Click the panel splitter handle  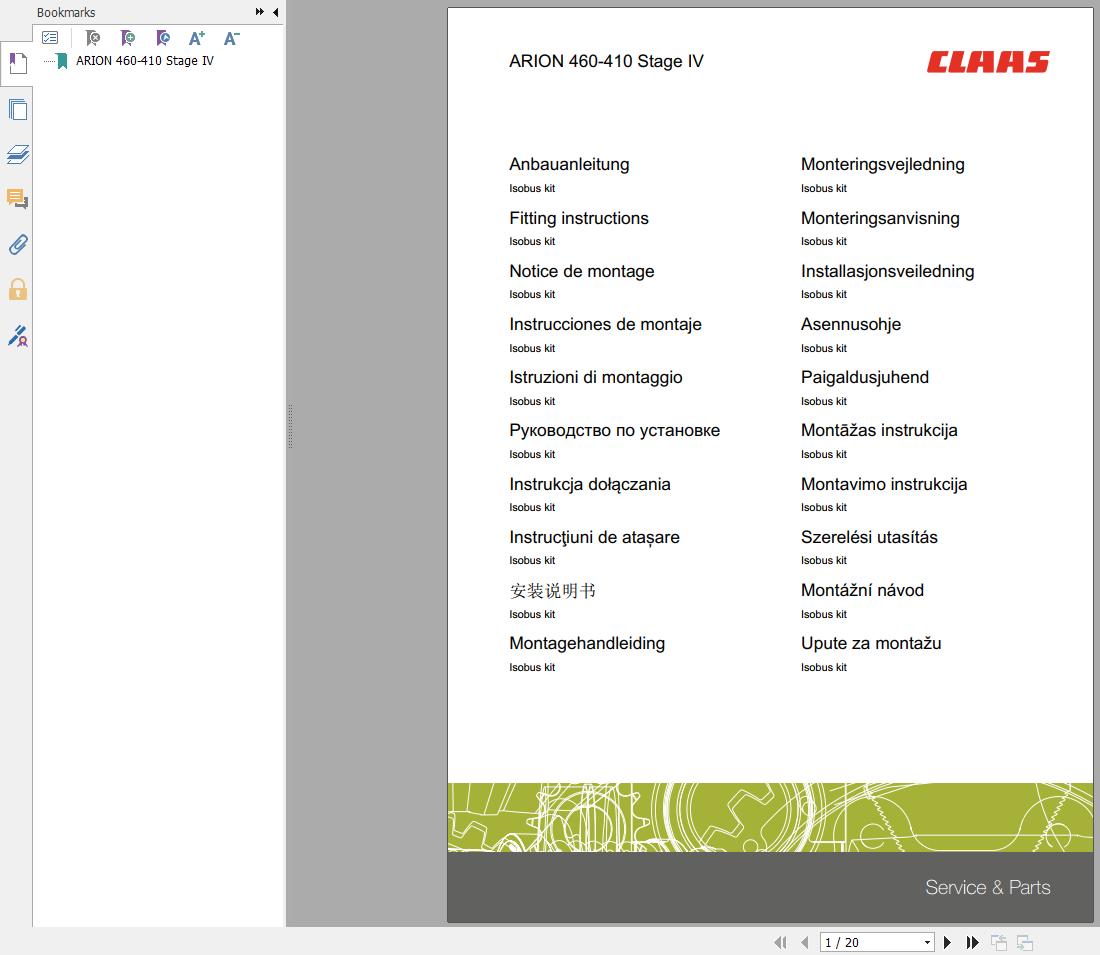point(290,426)
